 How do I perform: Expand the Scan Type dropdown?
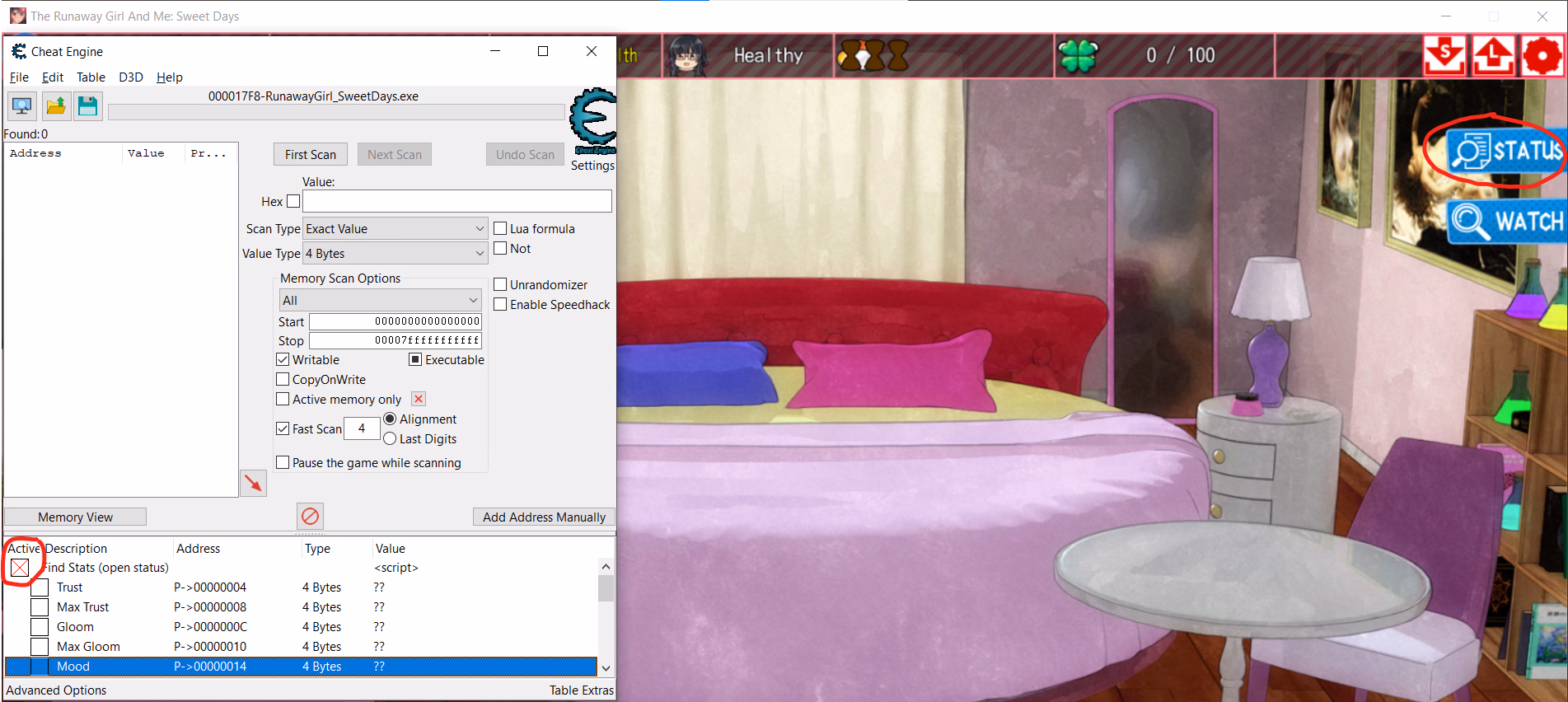[396, 229]
